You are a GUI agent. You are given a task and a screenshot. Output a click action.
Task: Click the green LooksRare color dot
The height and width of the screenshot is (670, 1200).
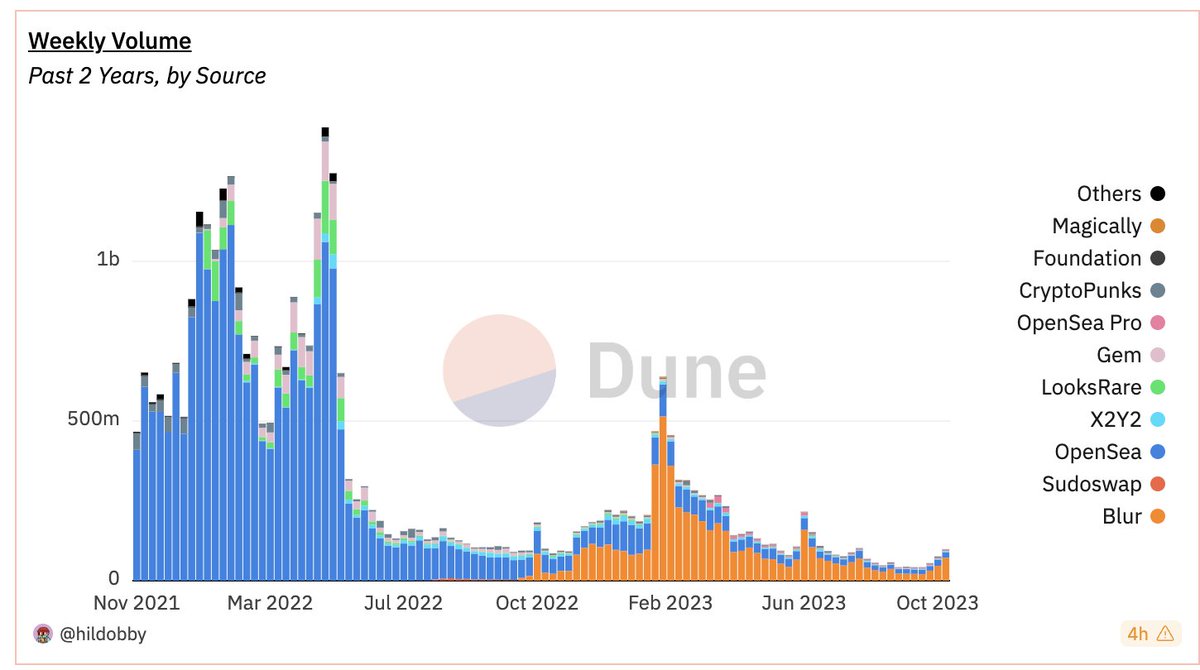tap(1158, 387)
